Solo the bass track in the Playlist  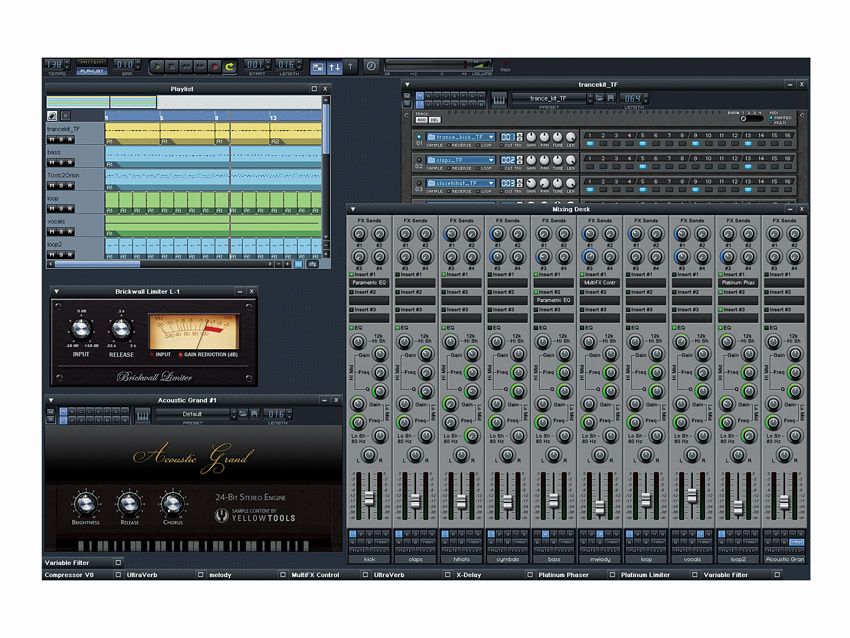tap(62, 163)
